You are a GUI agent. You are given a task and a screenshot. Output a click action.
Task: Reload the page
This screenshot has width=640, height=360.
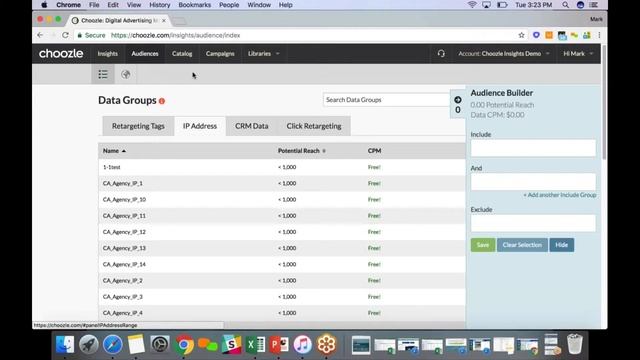tap(65, 35)
